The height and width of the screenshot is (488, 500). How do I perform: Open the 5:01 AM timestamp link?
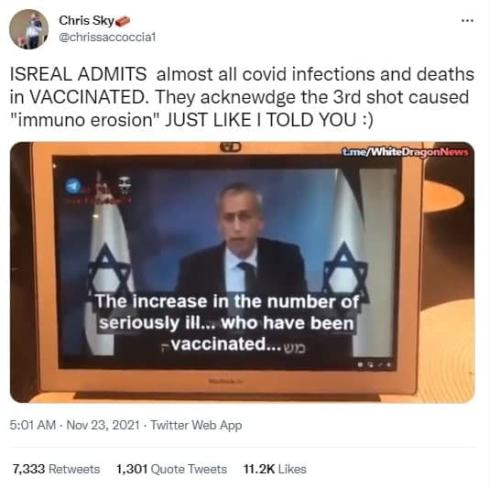tap(33, 425)
